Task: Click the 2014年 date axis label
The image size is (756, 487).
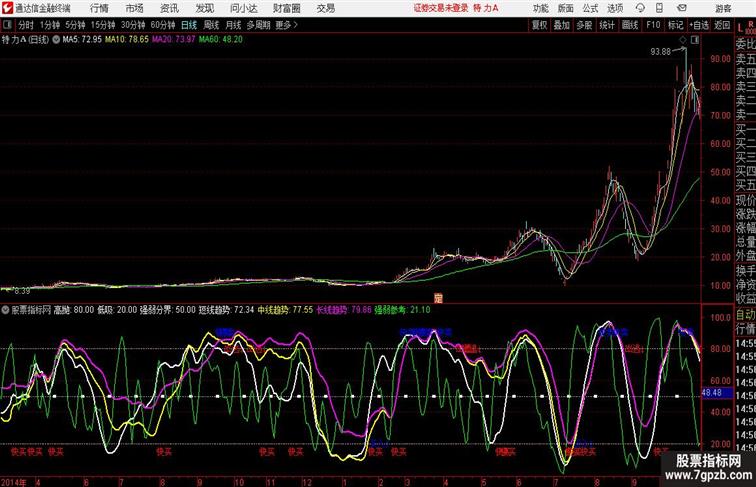Action: click(14, 482)
